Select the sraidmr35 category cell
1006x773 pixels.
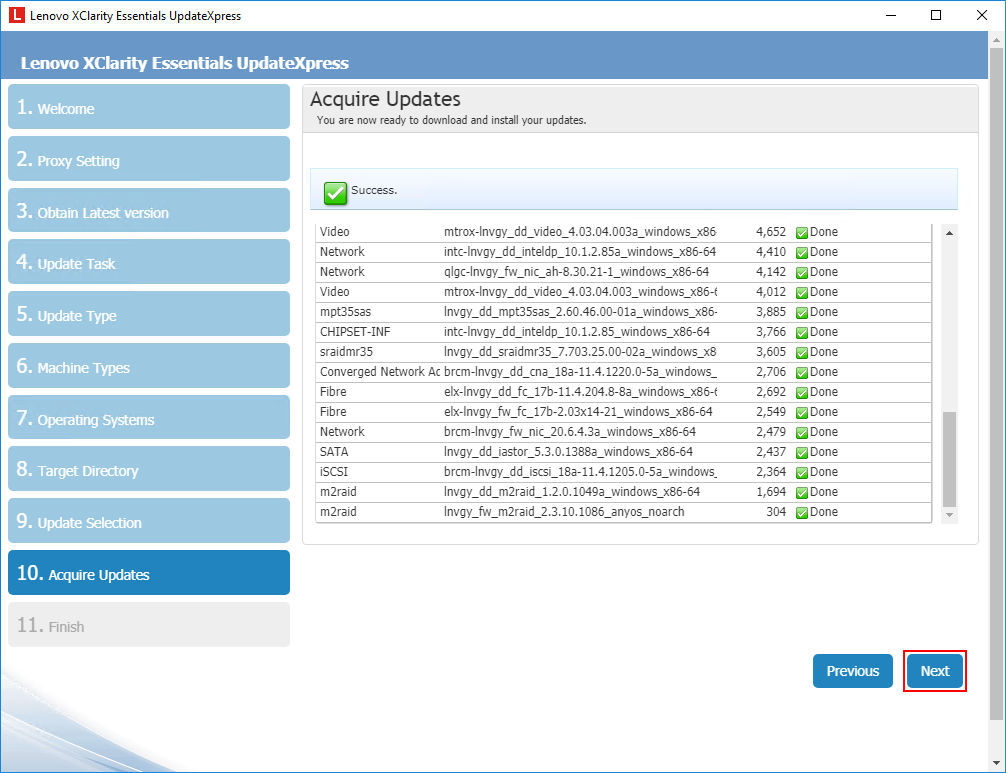346,352
